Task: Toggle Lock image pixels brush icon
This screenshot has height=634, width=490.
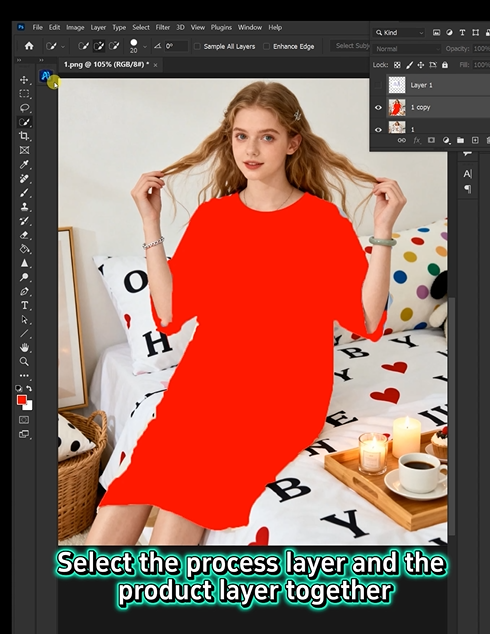Action: (409, 65)
